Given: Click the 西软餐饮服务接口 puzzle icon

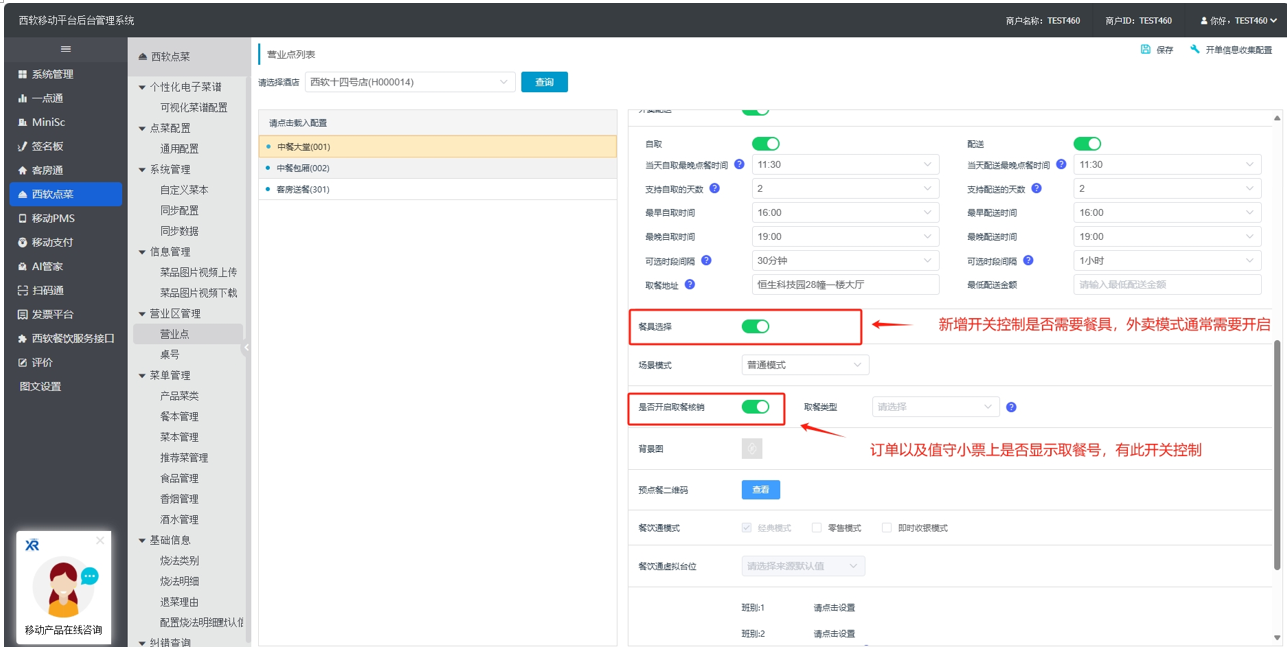Looking at the screenshot, I should click(23, 338).
